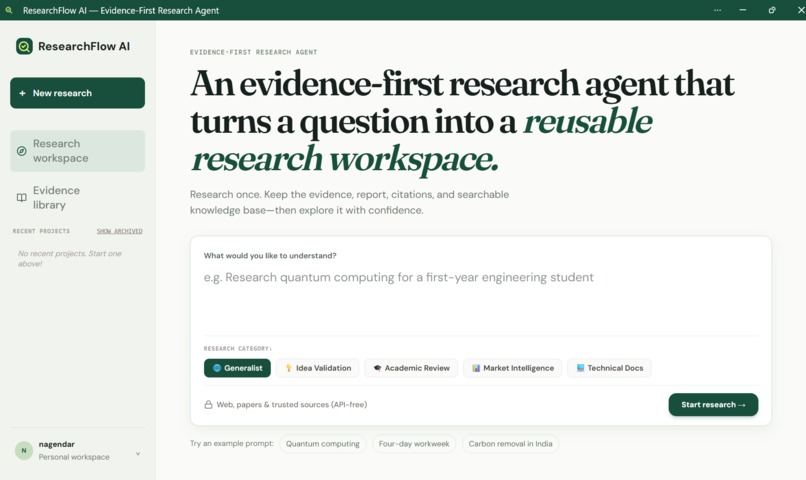This screenshot has width=806, height=480.
Task: Click the nagendar username text
Action: (57, 444)
